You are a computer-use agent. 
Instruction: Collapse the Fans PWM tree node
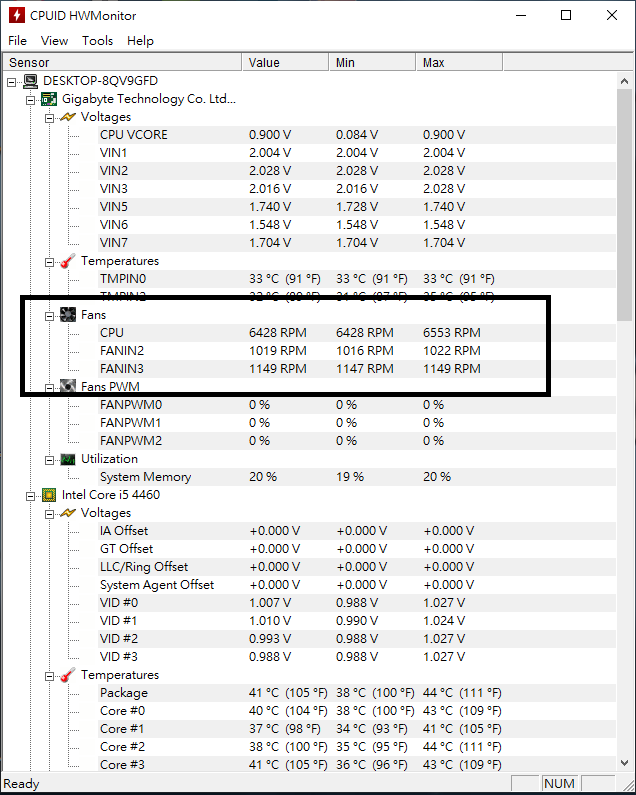pos(49,387)
